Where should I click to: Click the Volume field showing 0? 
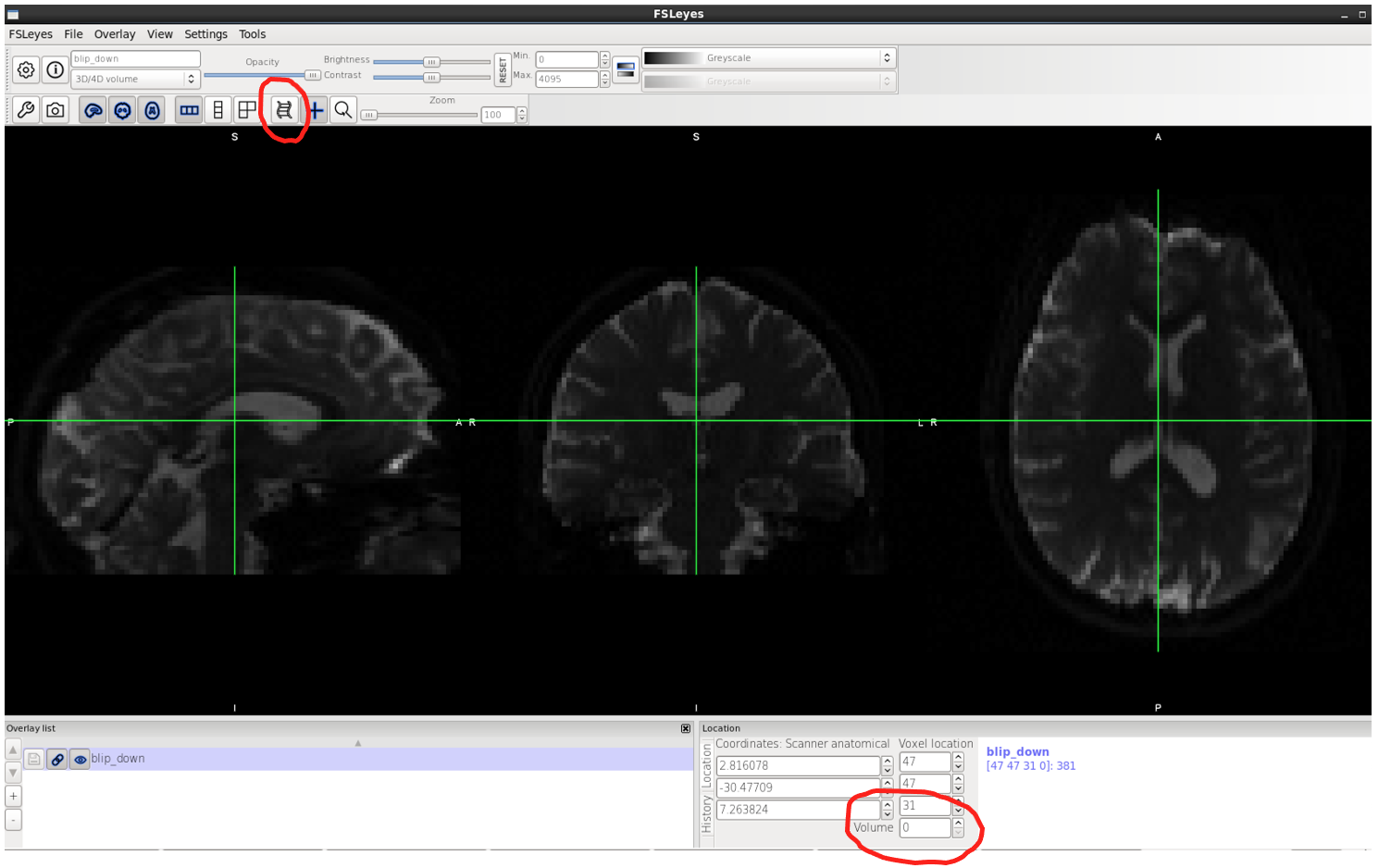[925, 828]
